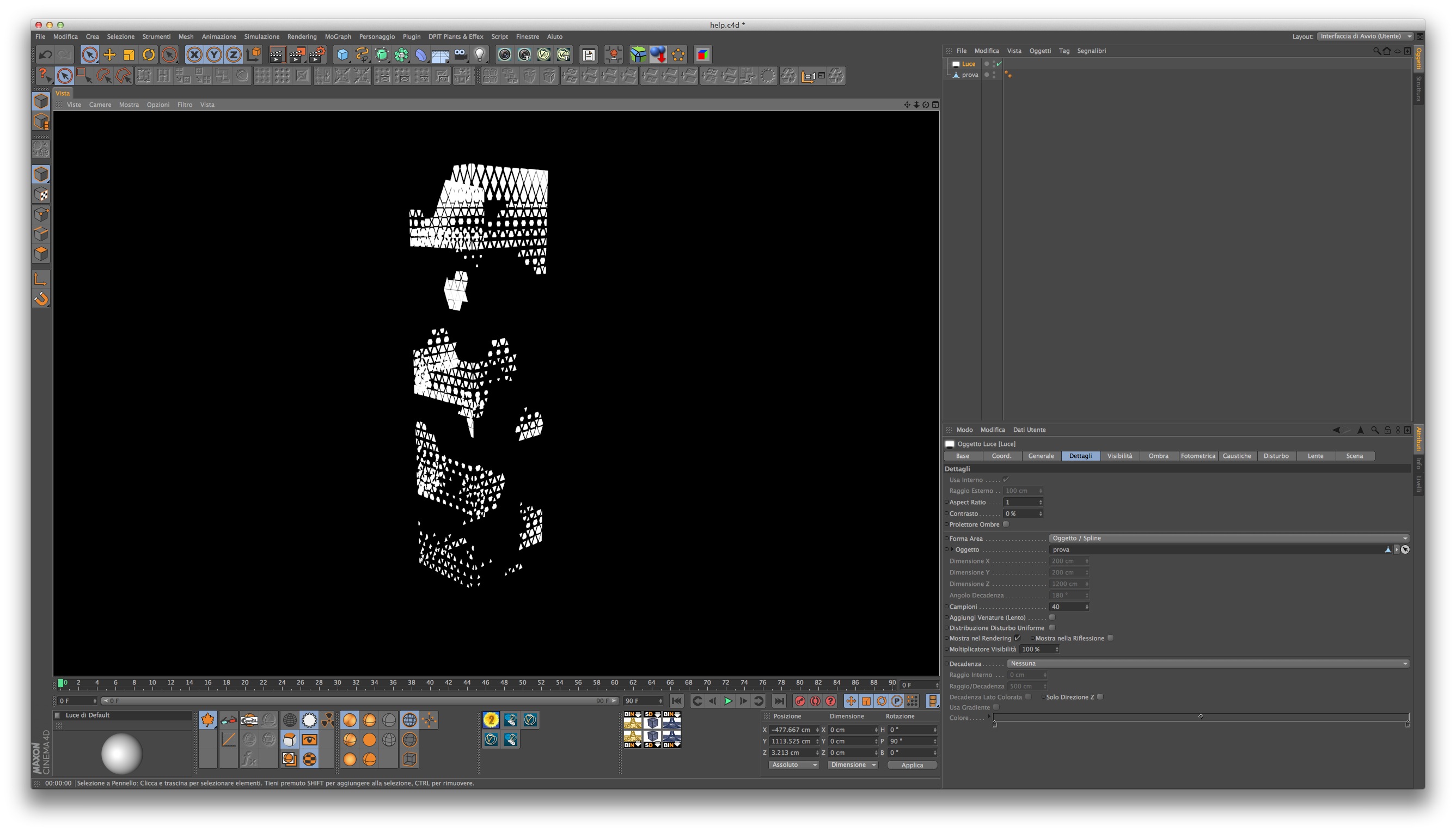Screen dimensions: 1456x832
Task: Click Play Forwards in timeline
Action: [727, 701]
